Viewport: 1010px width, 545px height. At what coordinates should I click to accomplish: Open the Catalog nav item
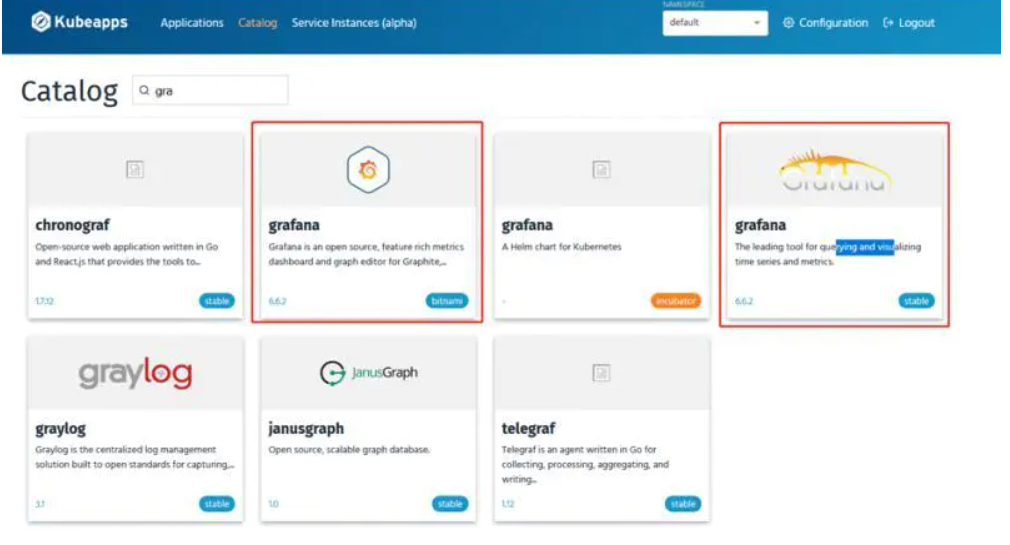click(x=257, y=23)
